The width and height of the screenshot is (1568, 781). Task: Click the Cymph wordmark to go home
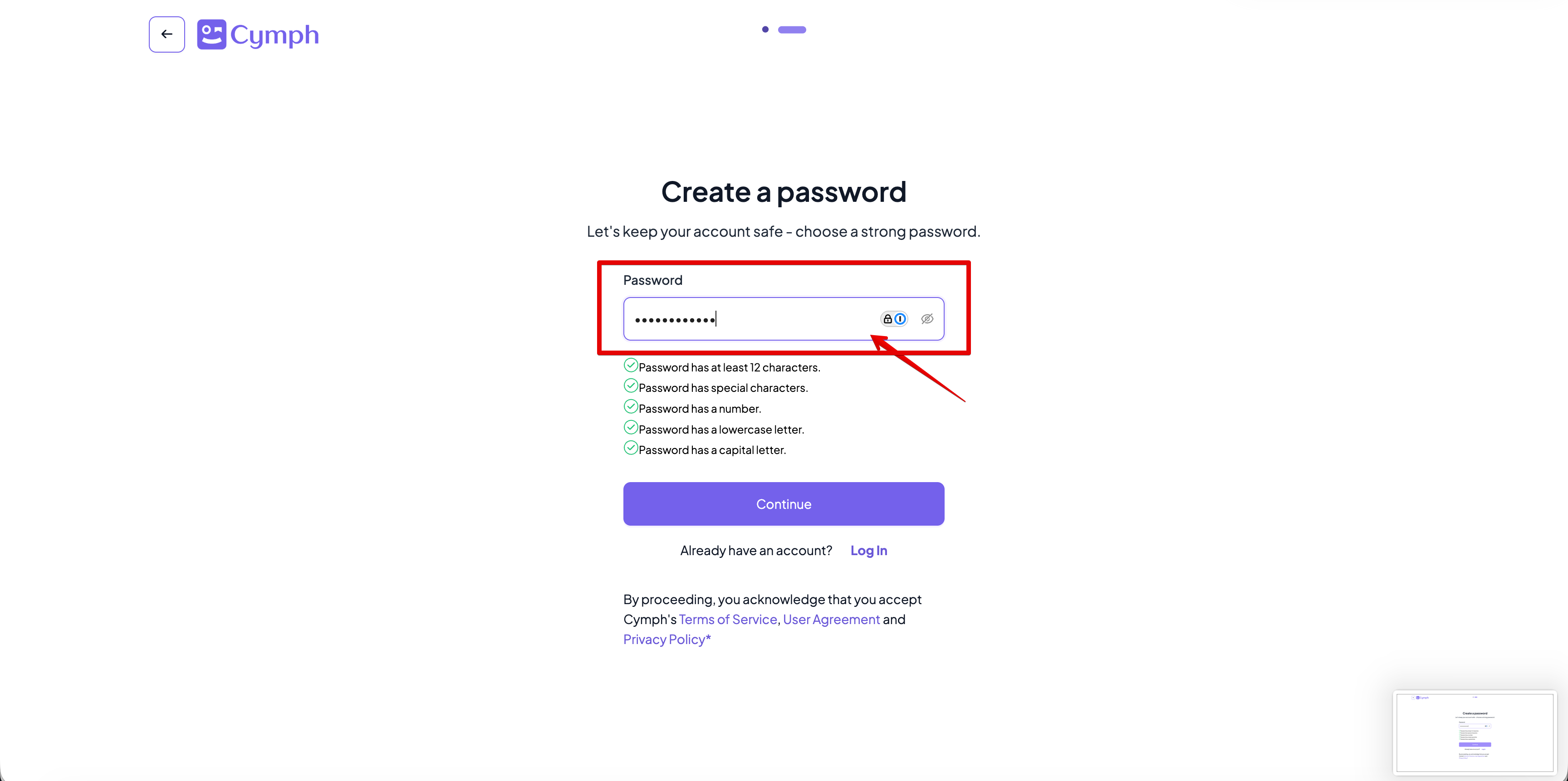tap(274, 34)
